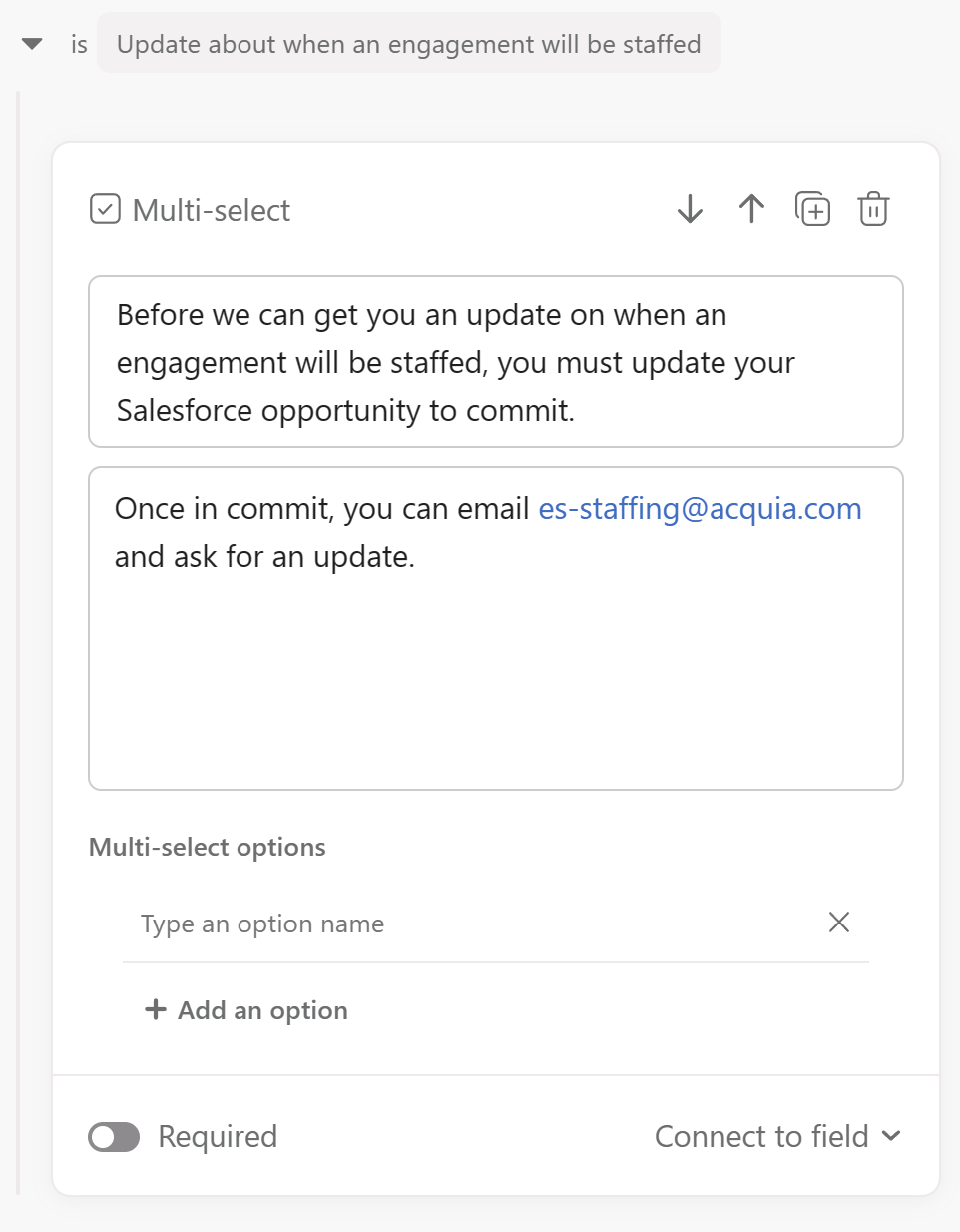Open the es-staffing@acquia.com email link
Image resolution: width=960 pixels, height=1232 pixels.
pyautogui.click(x=700, y=509)
